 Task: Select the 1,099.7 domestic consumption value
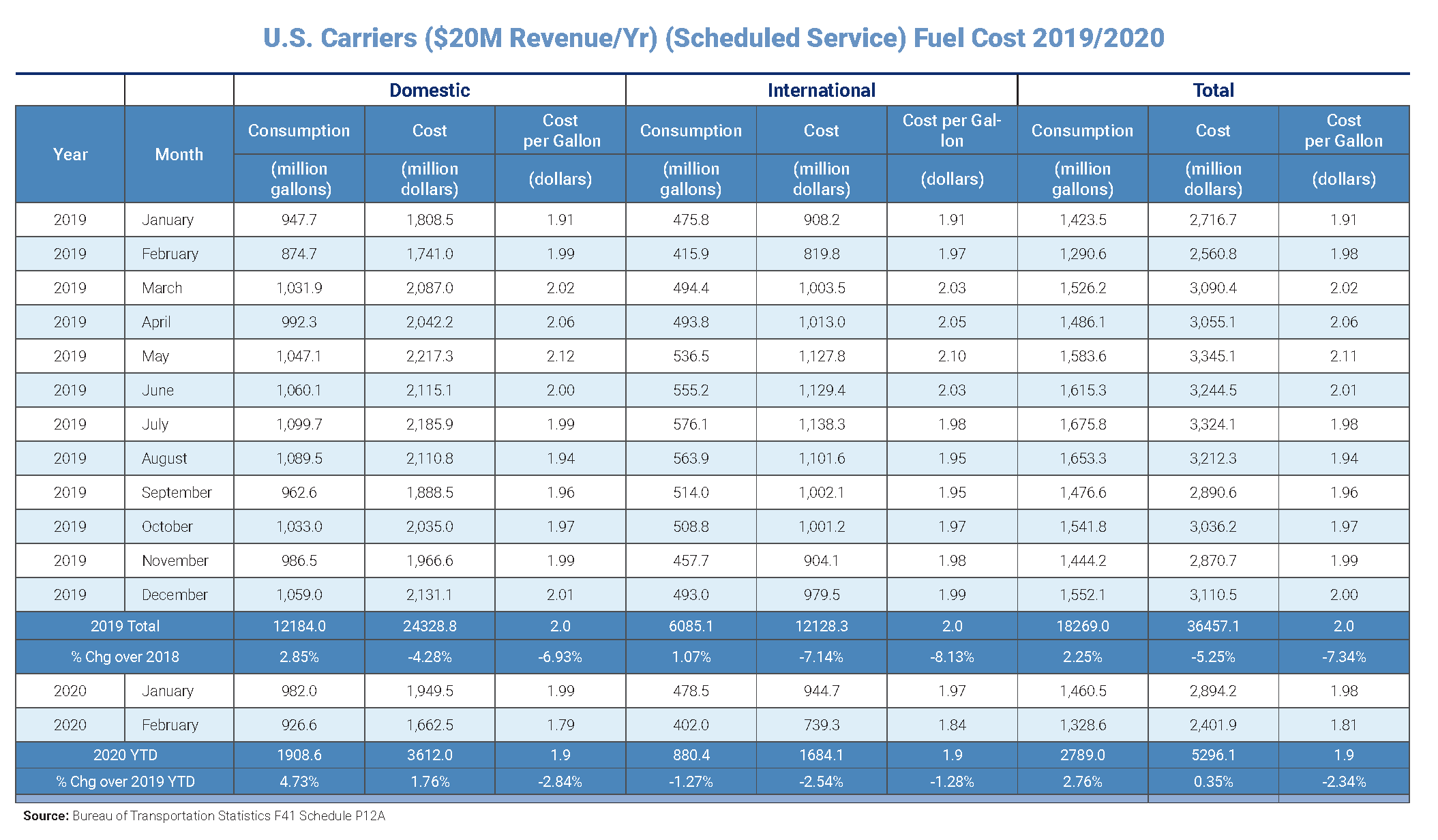pos(299,424)
